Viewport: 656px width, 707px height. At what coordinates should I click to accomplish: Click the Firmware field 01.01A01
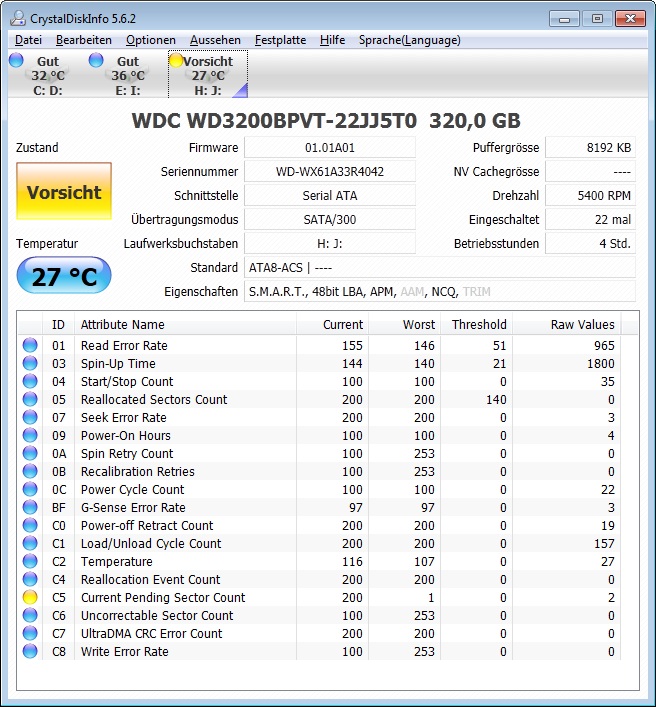coord(330,147)
